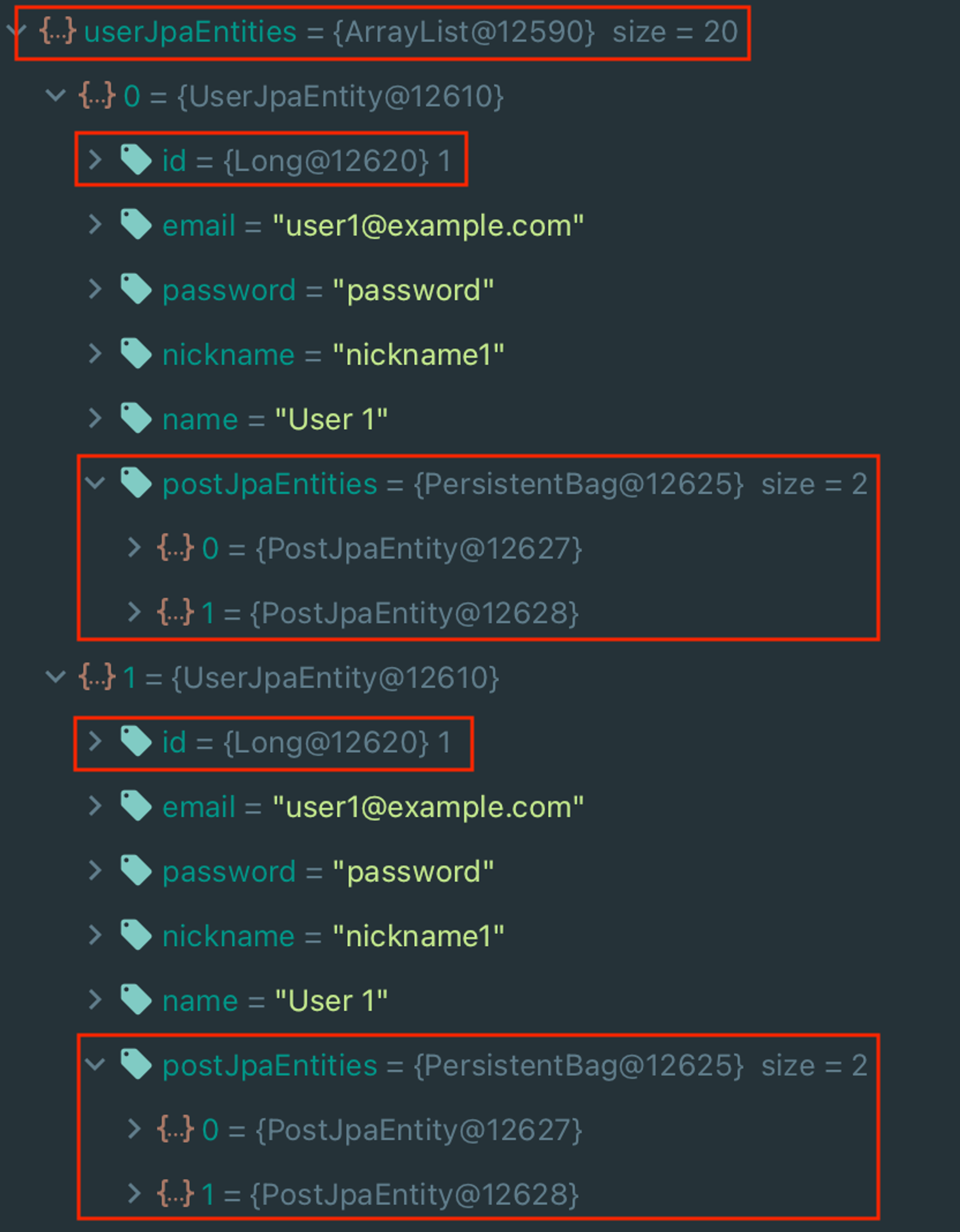Screen dimensions: 960x1232
Task: Select second email value user1@example.com
Action: pyautogui.click(x=428, y=807)
